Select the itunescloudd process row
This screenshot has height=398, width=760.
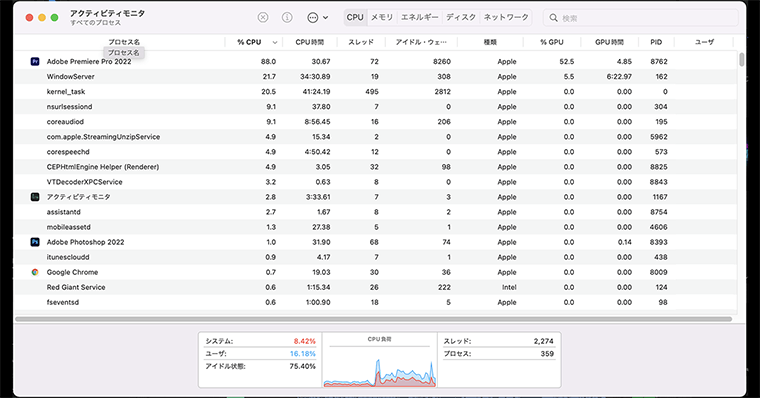pos(376,257)
